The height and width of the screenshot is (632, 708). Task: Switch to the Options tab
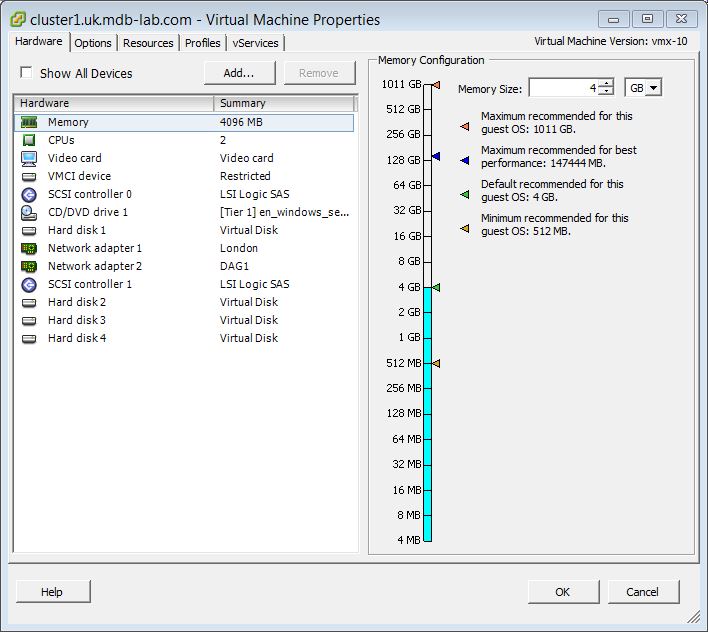[93, 43]
